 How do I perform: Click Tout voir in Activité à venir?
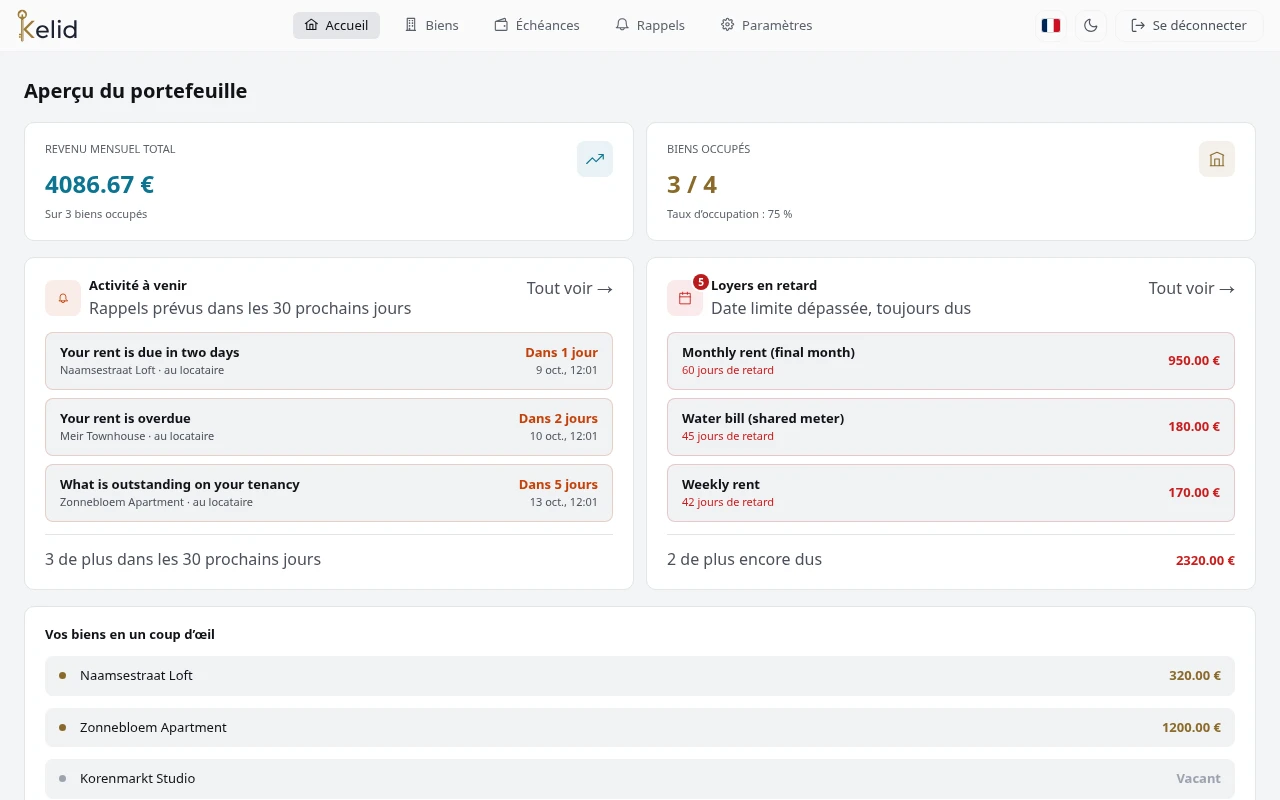(x=570, y=288)
